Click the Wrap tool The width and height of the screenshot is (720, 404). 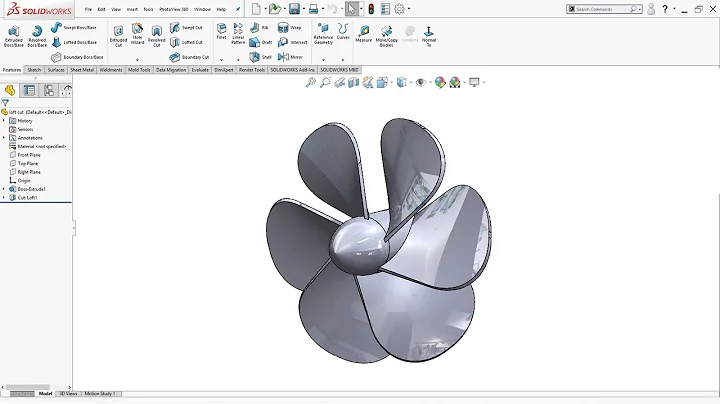[x=289, y=28]
